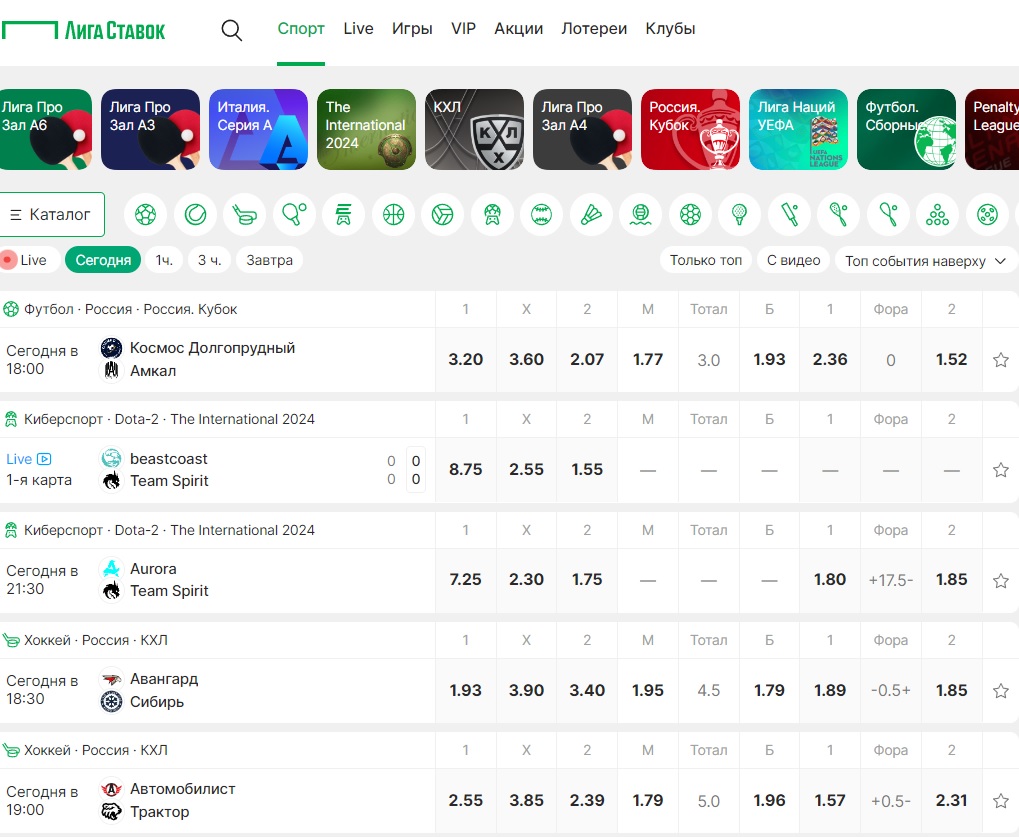Pick the draw odds 3.60 for Космос–Амкал

click(526, 359)
